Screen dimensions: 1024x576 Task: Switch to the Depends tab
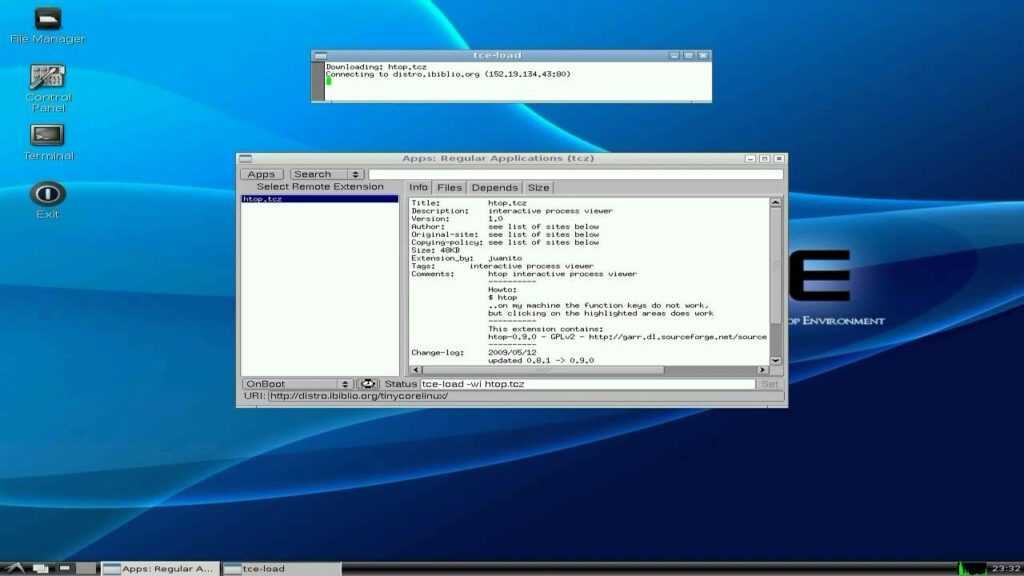coord(494,187)
